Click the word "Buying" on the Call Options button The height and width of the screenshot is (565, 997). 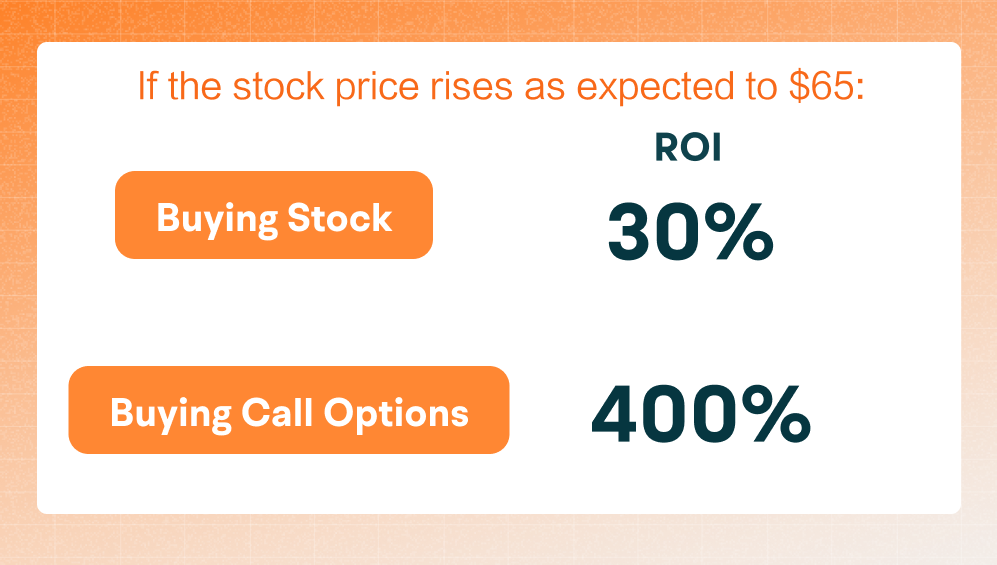coord(171,414)
